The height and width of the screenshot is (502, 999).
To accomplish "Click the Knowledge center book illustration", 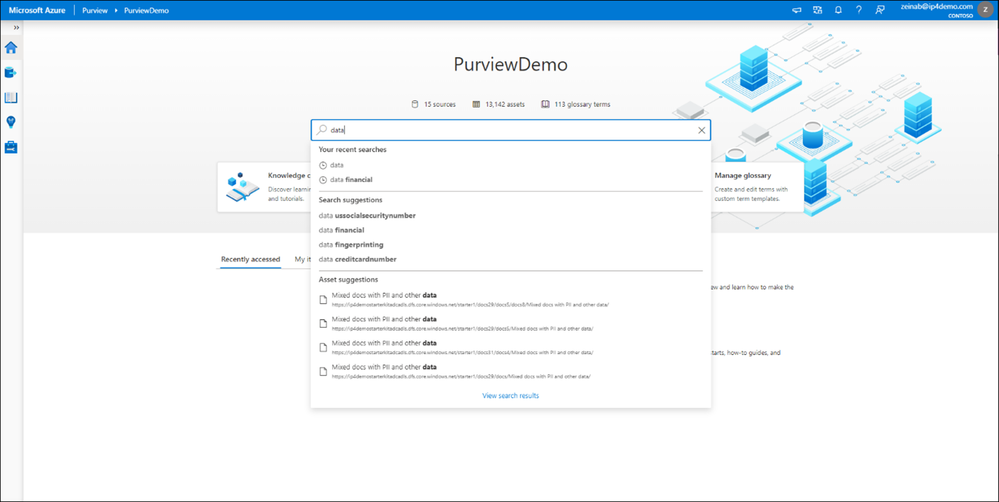I will click(x=242, y=187).
